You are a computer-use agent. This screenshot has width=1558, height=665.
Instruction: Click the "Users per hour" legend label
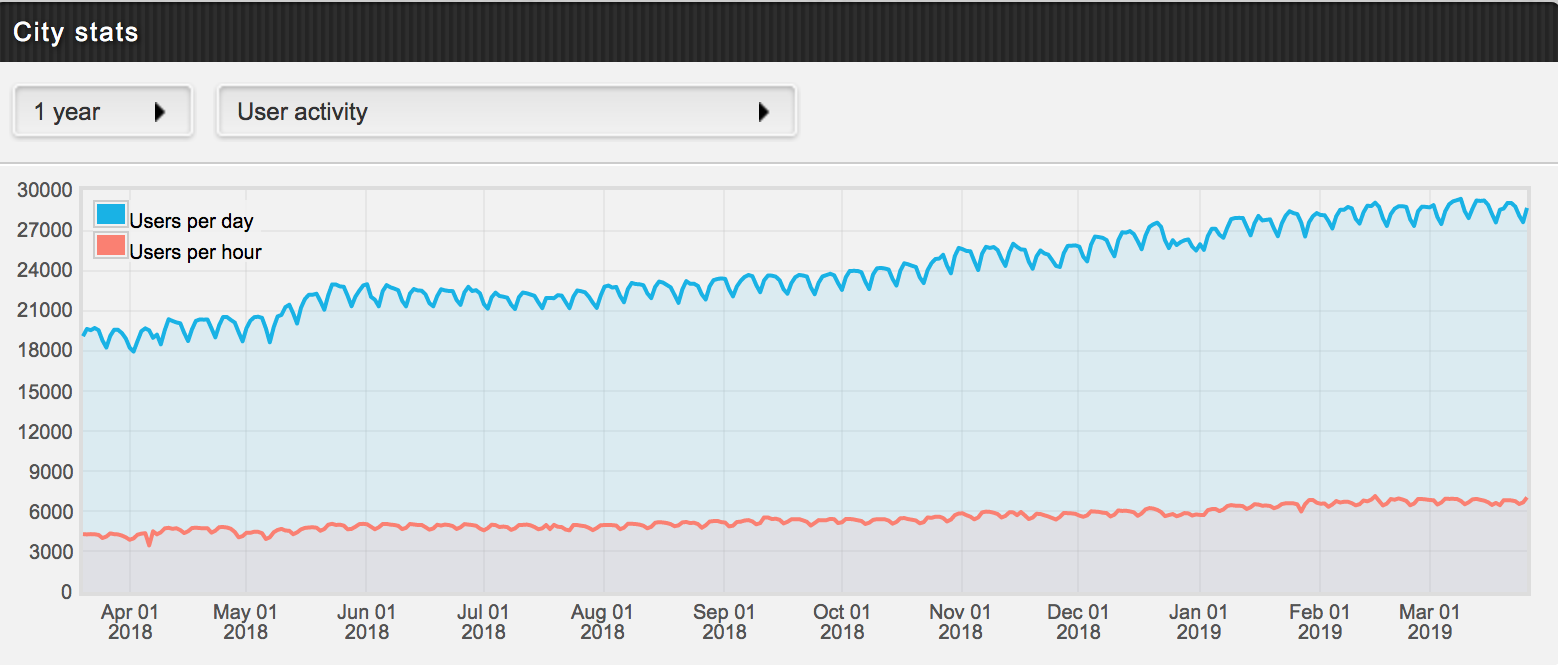[x=195, y=252]
